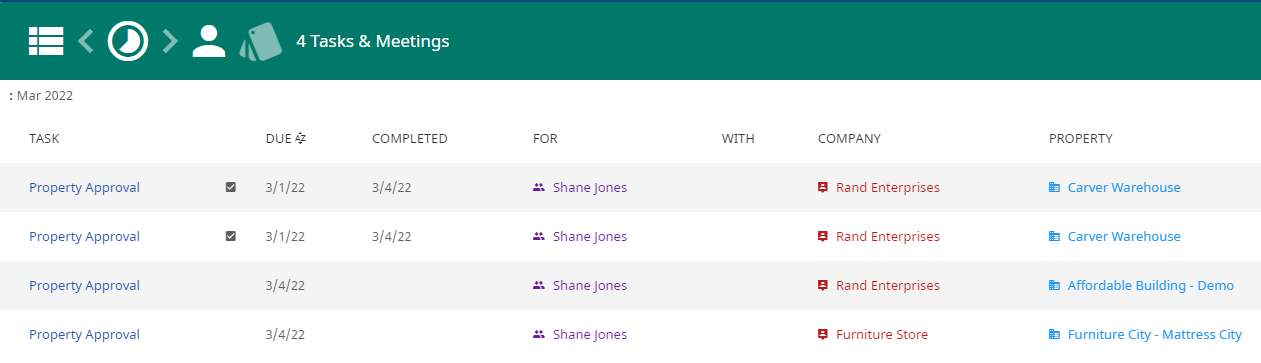Collapse the Mar 2022 group

41,96
